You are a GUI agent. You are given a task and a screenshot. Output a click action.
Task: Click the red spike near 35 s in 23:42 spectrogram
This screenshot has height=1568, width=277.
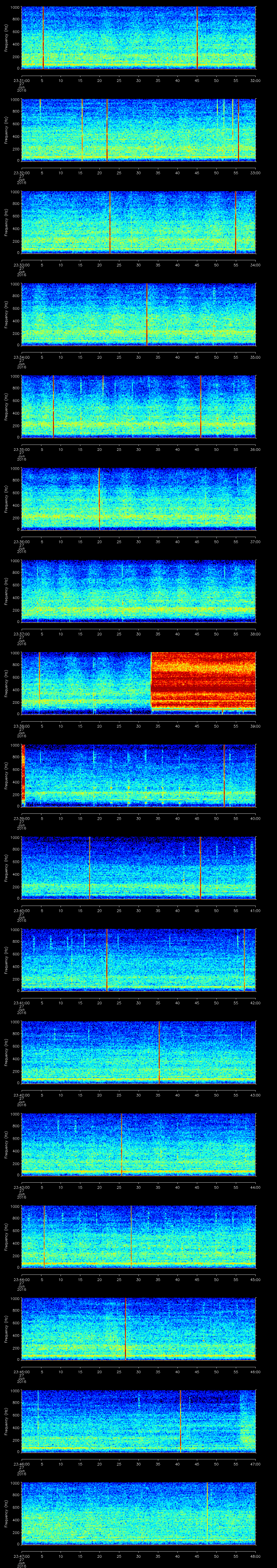[x=160, y=1052]
